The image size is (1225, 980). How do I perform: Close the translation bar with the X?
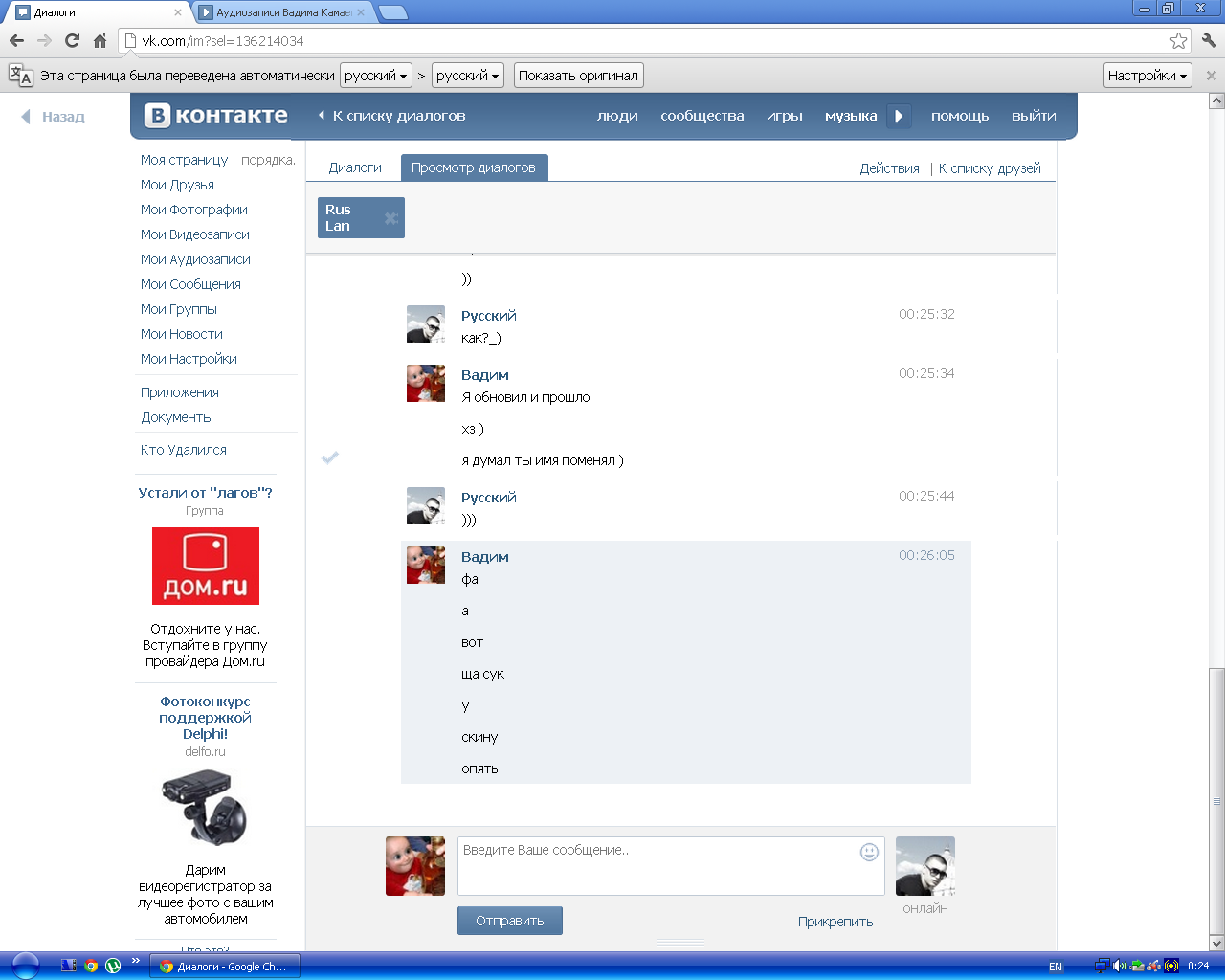(1211, 76)
